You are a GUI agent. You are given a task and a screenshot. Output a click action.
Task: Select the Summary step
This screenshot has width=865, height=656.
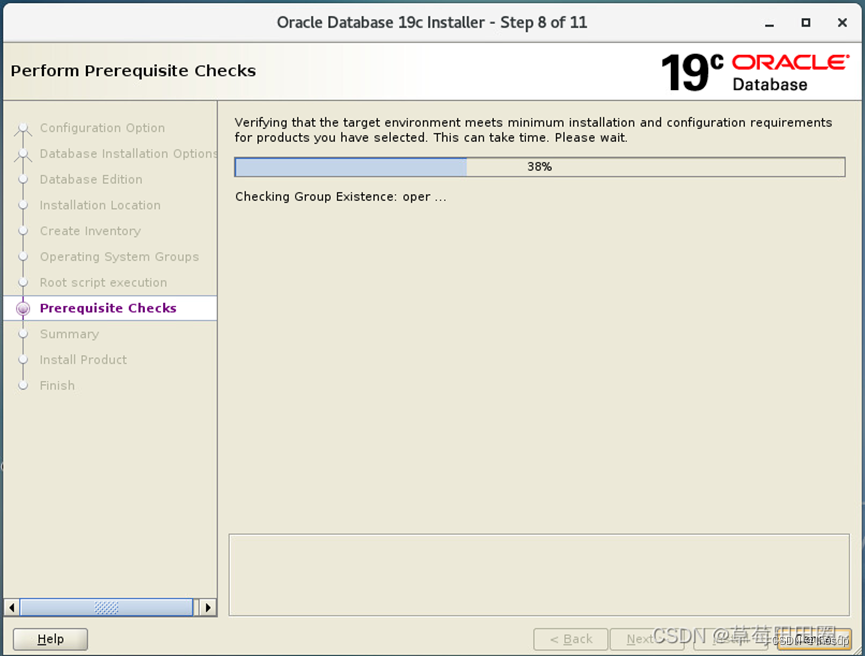(69, 334)
